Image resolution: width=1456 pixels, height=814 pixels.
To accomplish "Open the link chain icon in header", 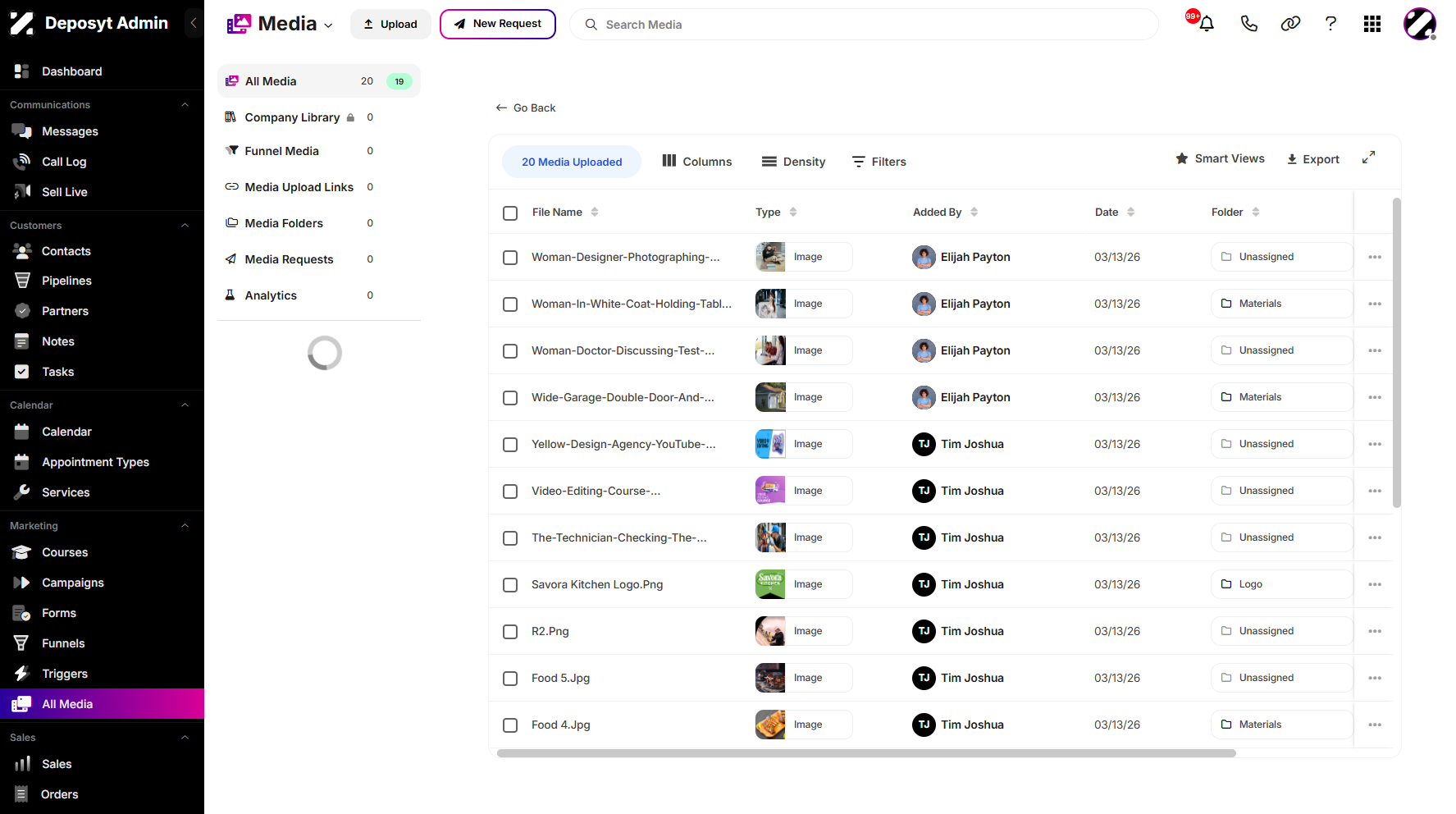I will pos(1290,24).
